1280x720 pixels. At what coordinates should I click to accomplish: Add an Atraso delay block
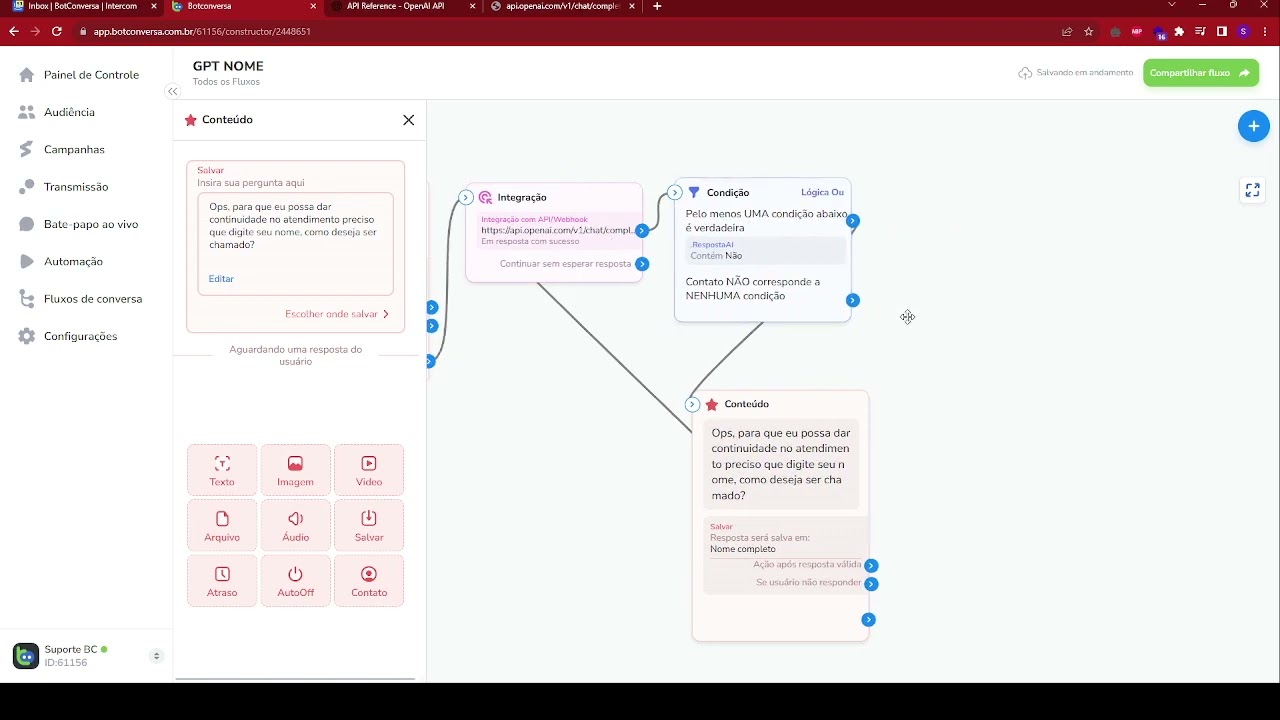coord(222,580)
